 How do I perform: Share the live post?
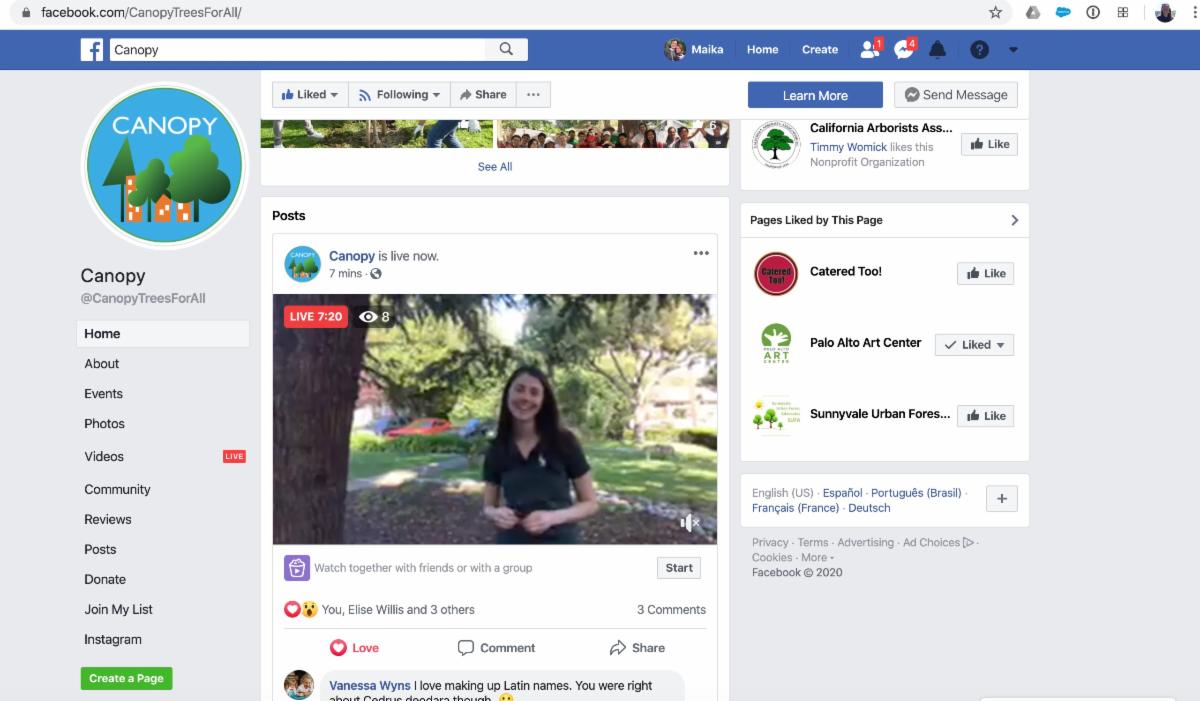[x=637, y=648]
